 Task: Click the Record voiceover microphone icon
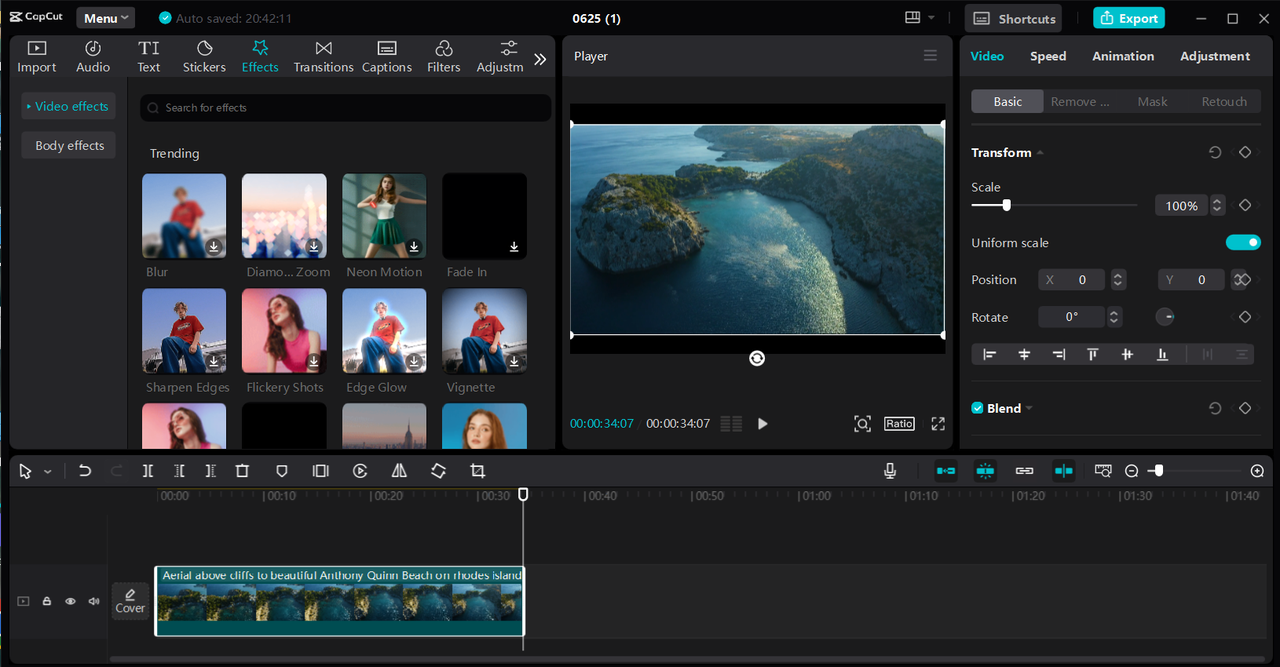[890, 471]
